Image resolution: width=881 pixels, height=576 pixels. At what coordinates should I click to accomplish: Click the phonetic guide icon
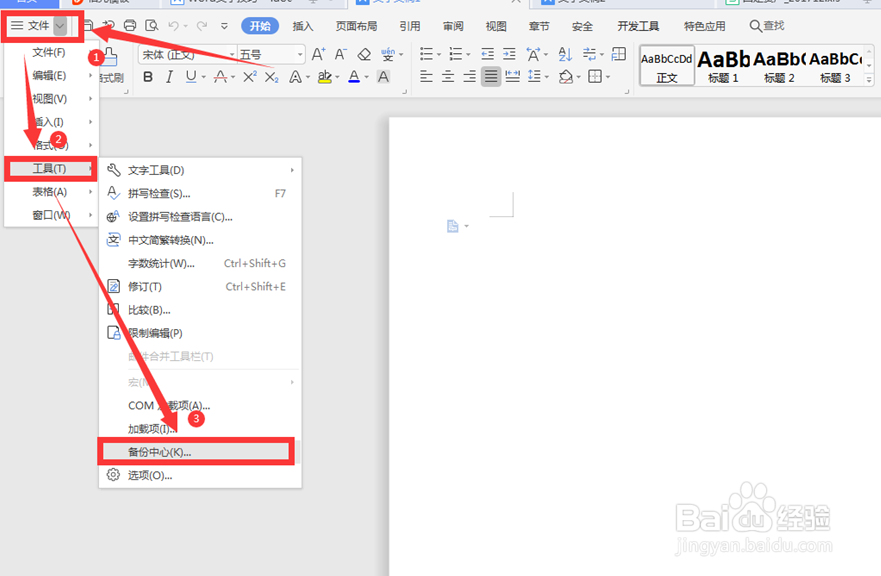click(x=388, y=55)
